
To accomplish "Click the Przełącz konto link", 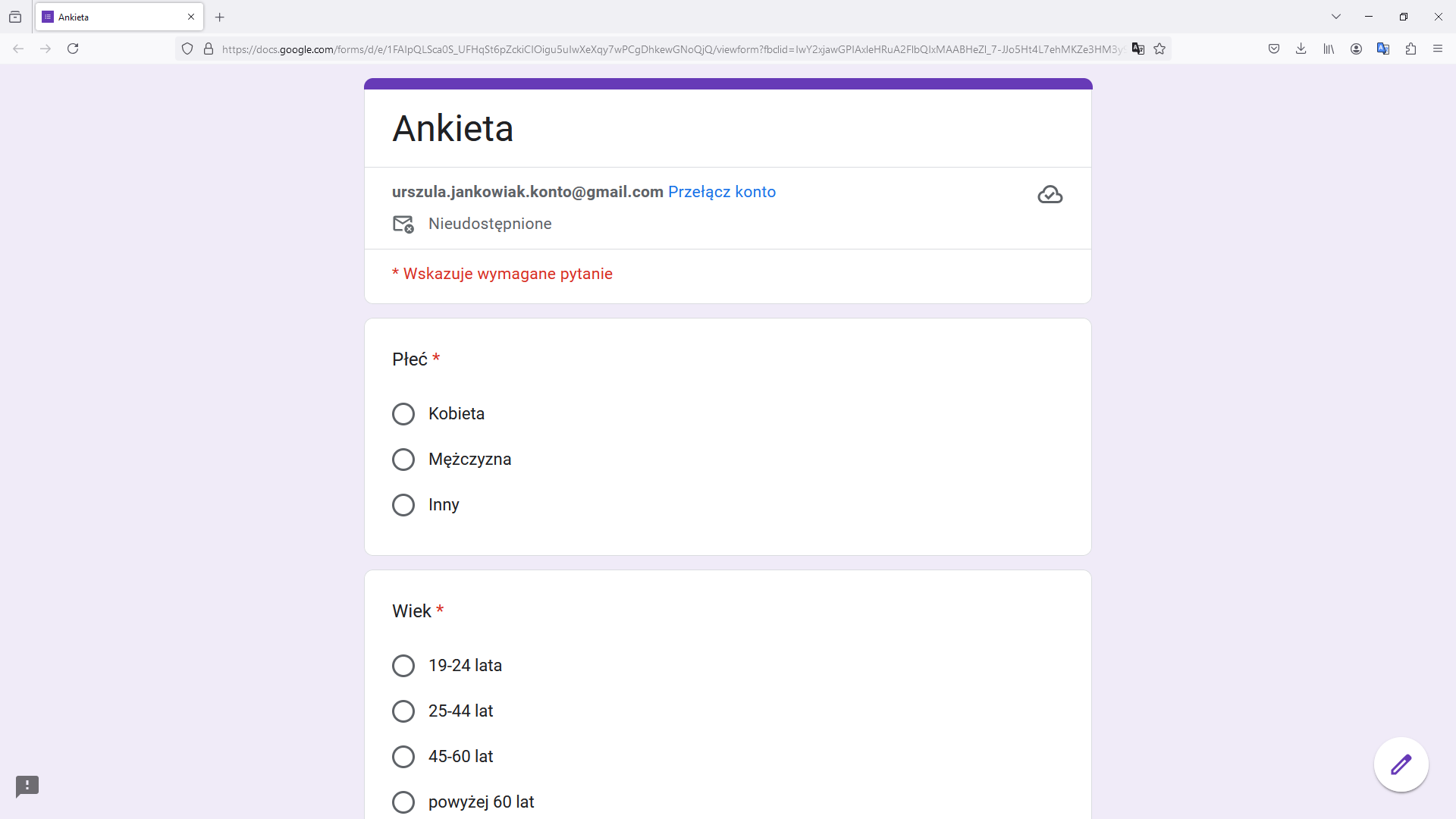I will (721, 192).
